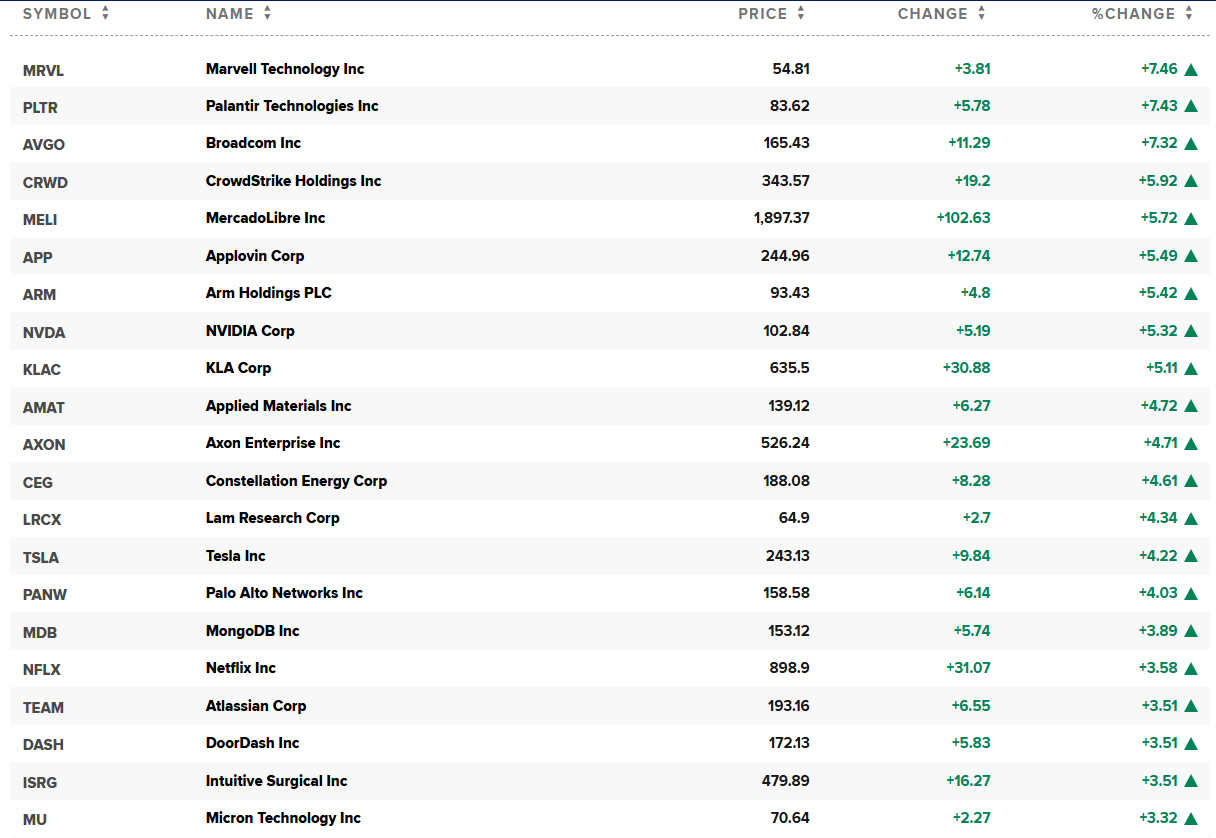The image size is (1216, 838).
Task: Sort table by SYMBOL column arrows
Action: pyautogui.click(x=106, y=14)
